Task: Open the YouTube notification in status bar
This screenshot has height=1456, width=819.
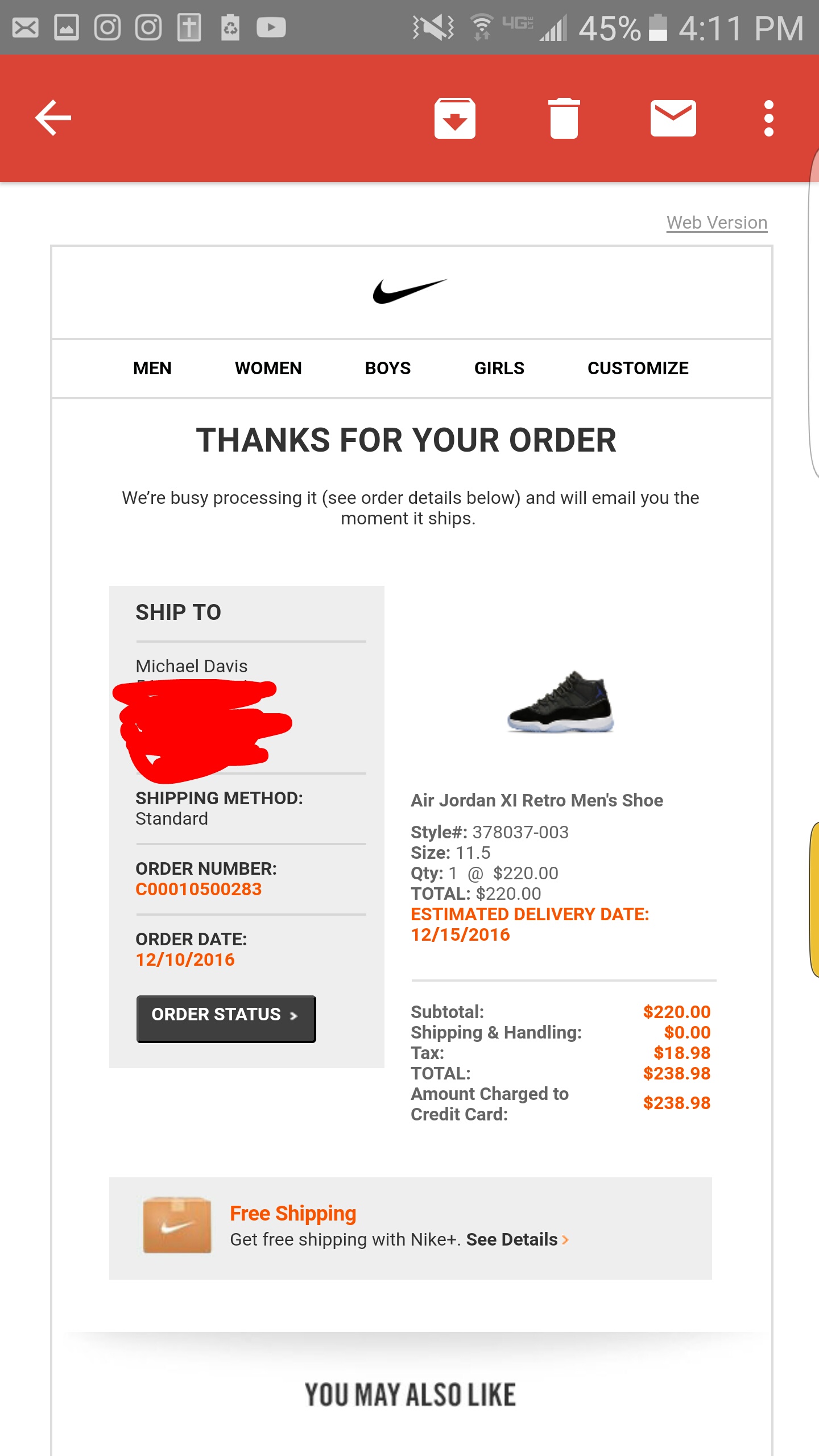Action: coord(271,27)
